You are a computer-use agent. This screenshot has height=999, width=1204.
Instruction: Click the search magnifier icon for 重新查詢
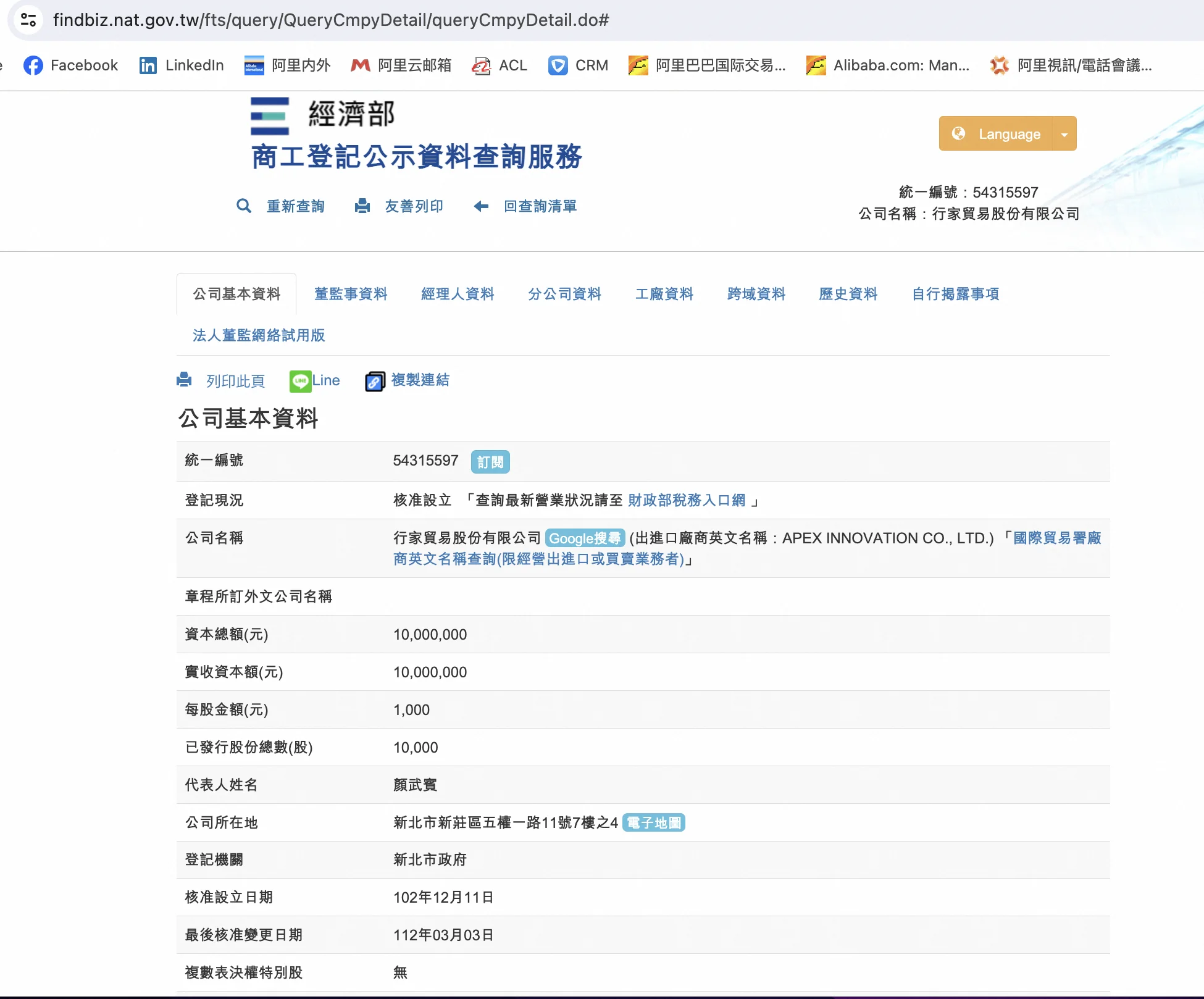point(244,206)
